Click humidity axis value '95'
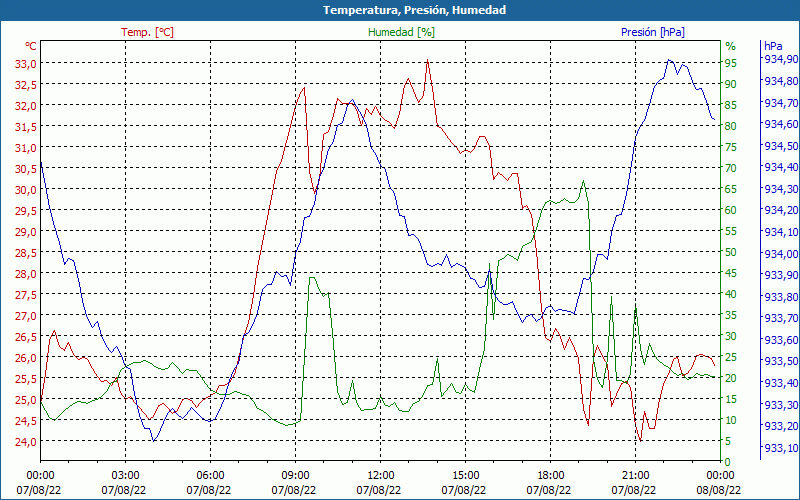This screenshot has width=800, height=500. point(731,64)
